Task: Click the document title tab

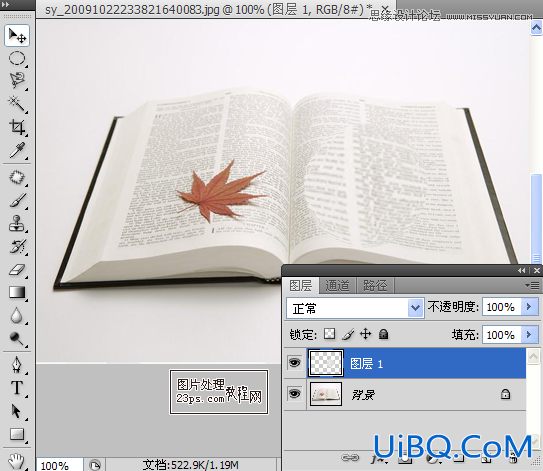Action: [x=208, y=9]
